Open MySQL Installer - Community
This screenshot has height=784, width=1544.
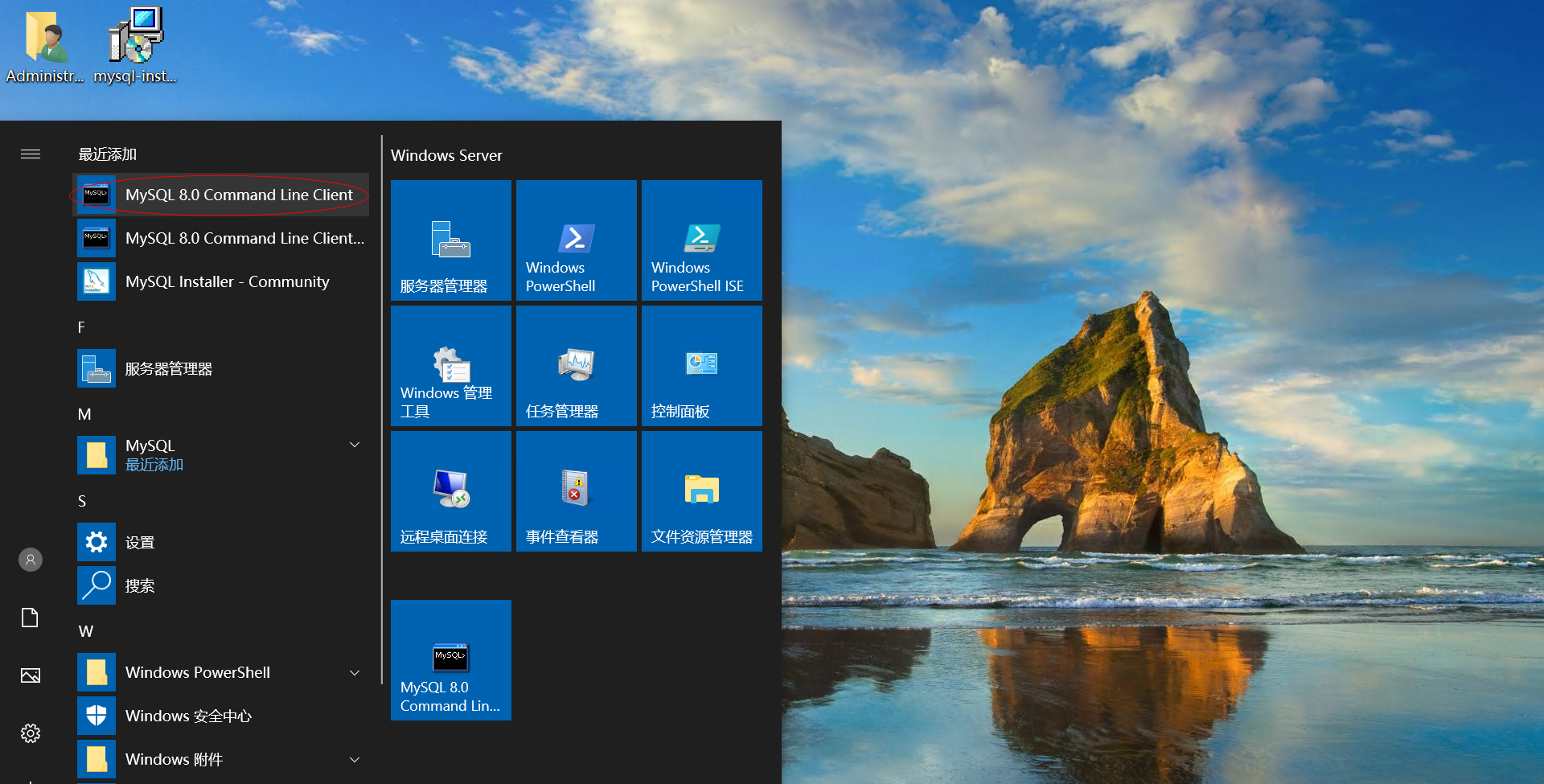point(220,281)
